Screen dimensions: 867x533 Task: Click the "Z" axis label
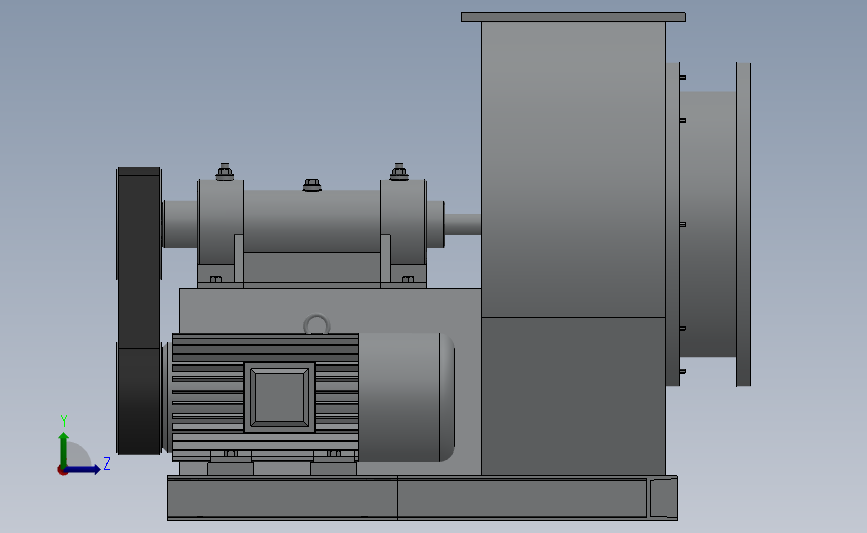click(x=107, y=463)
